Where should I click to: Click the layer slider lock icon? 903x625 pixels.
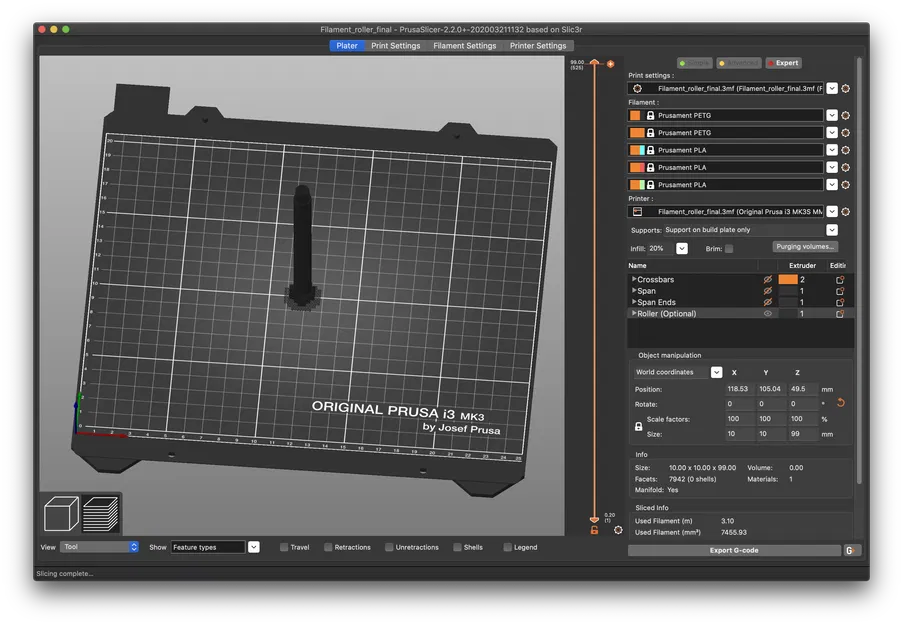coord(594,530)
